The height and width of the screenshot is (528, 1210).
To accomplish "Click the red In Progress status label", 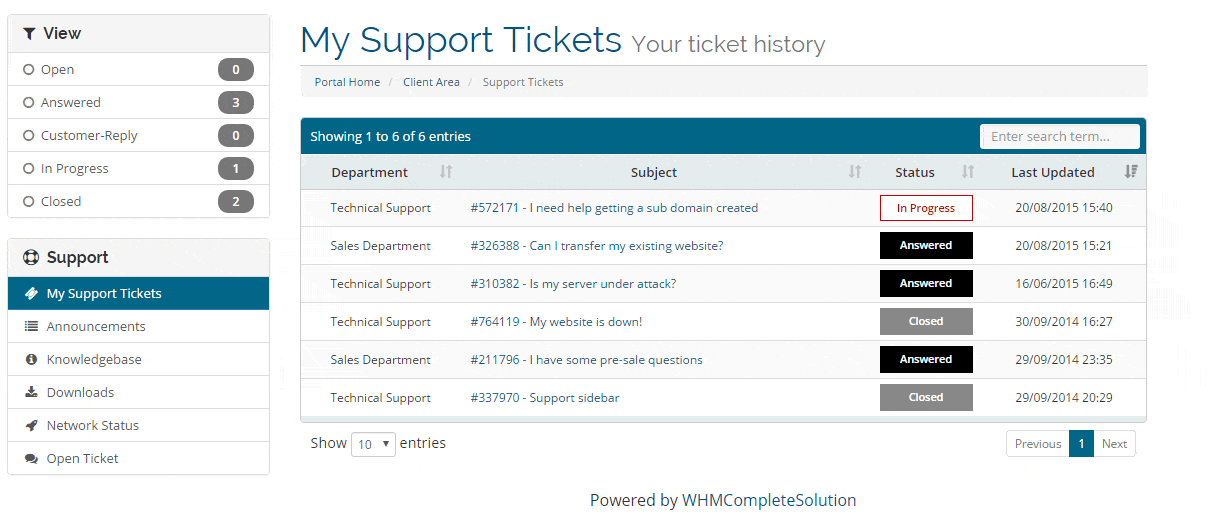I will 926,208.
